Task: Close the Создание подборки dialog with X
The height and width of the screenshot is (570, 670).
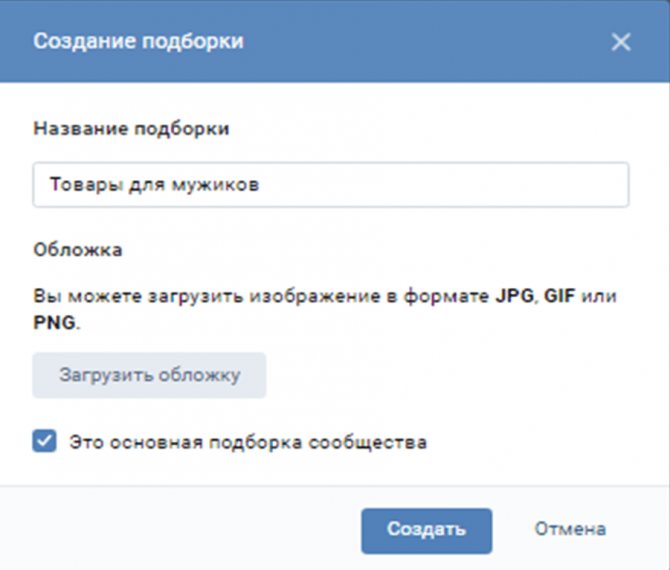Action: point(620,42)
